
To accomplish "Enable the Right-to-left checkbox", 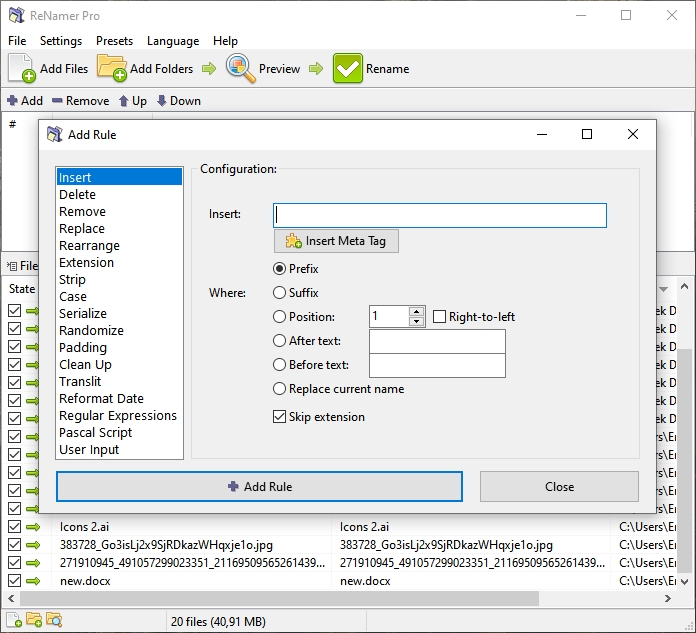I will (439, 316).
